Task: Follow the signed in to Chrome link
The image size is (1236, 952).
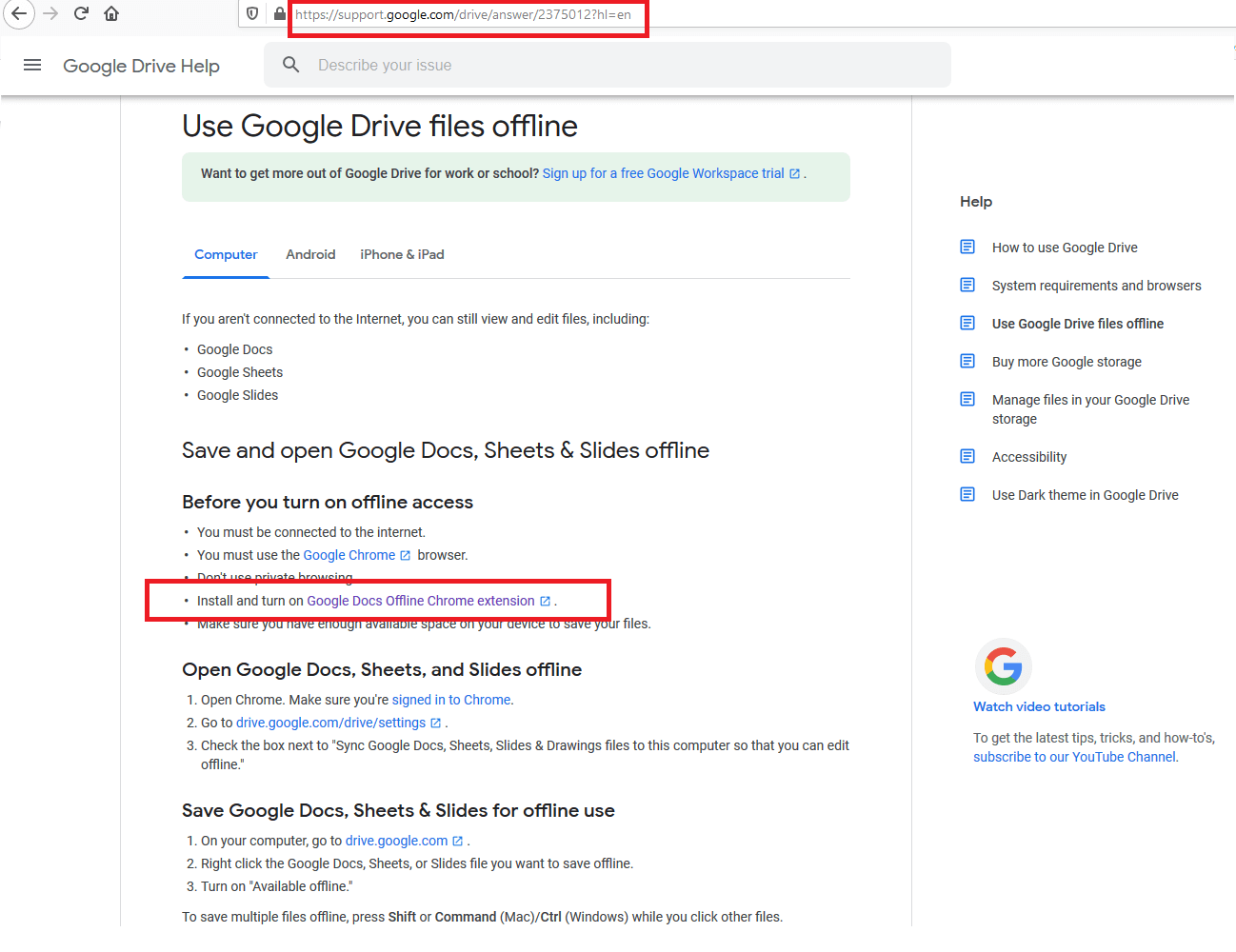Action: (x=451, y=700)
